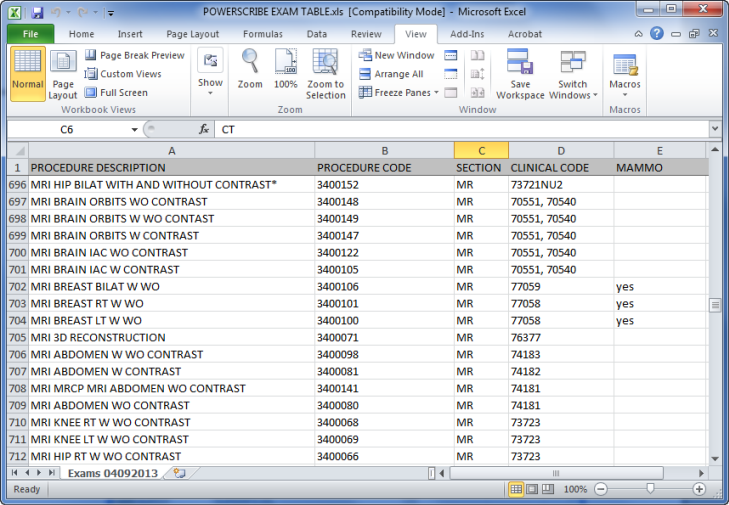
Task: Open the File tab
Action: 31,34
